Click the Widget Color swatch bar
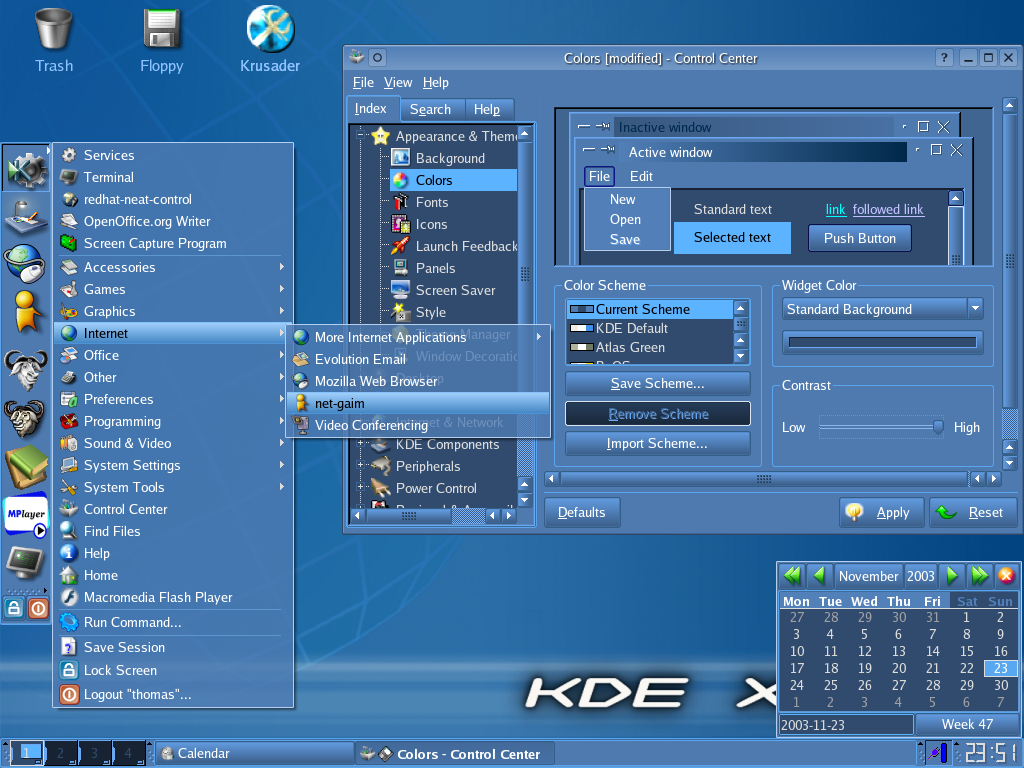The image size is (1024, 768). pyautogui.click(x=882, y=342)
